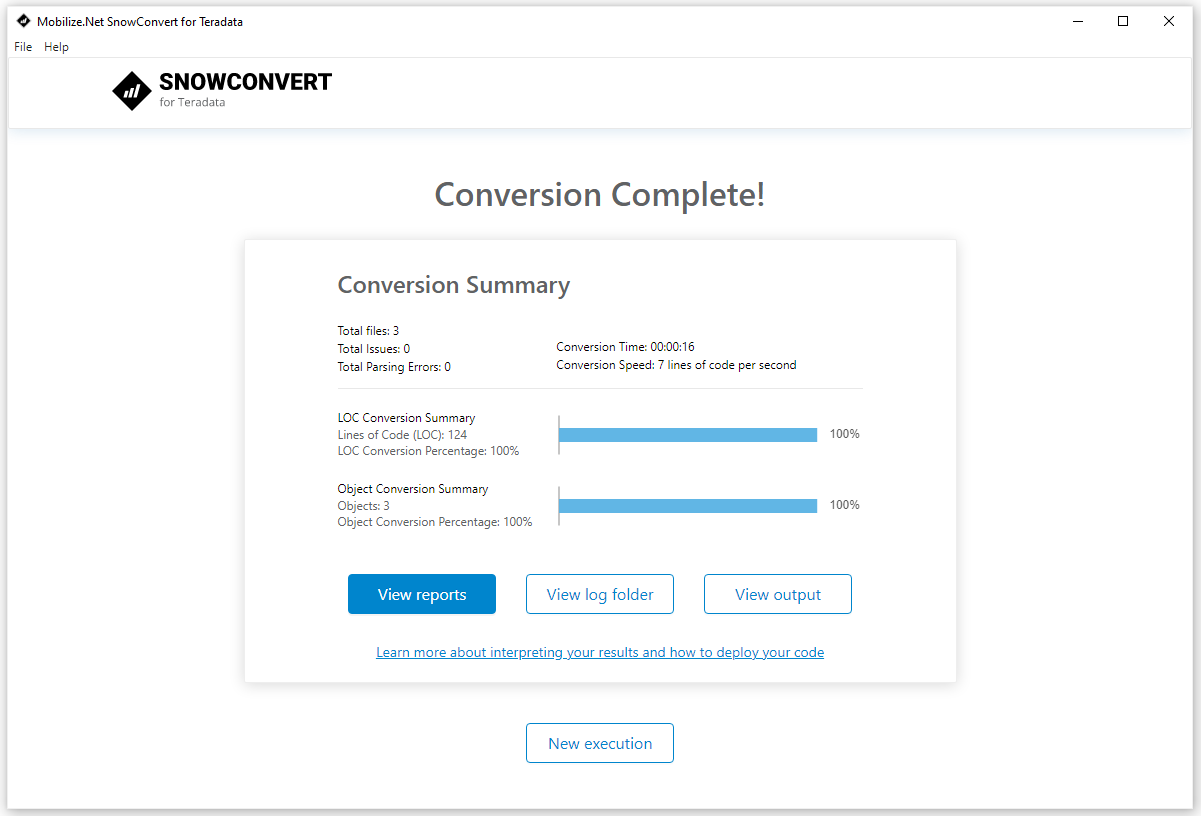Open the Help menu
Image resolution: width=1201 pixels, height=816 pixels.
[x=56, y=47]
